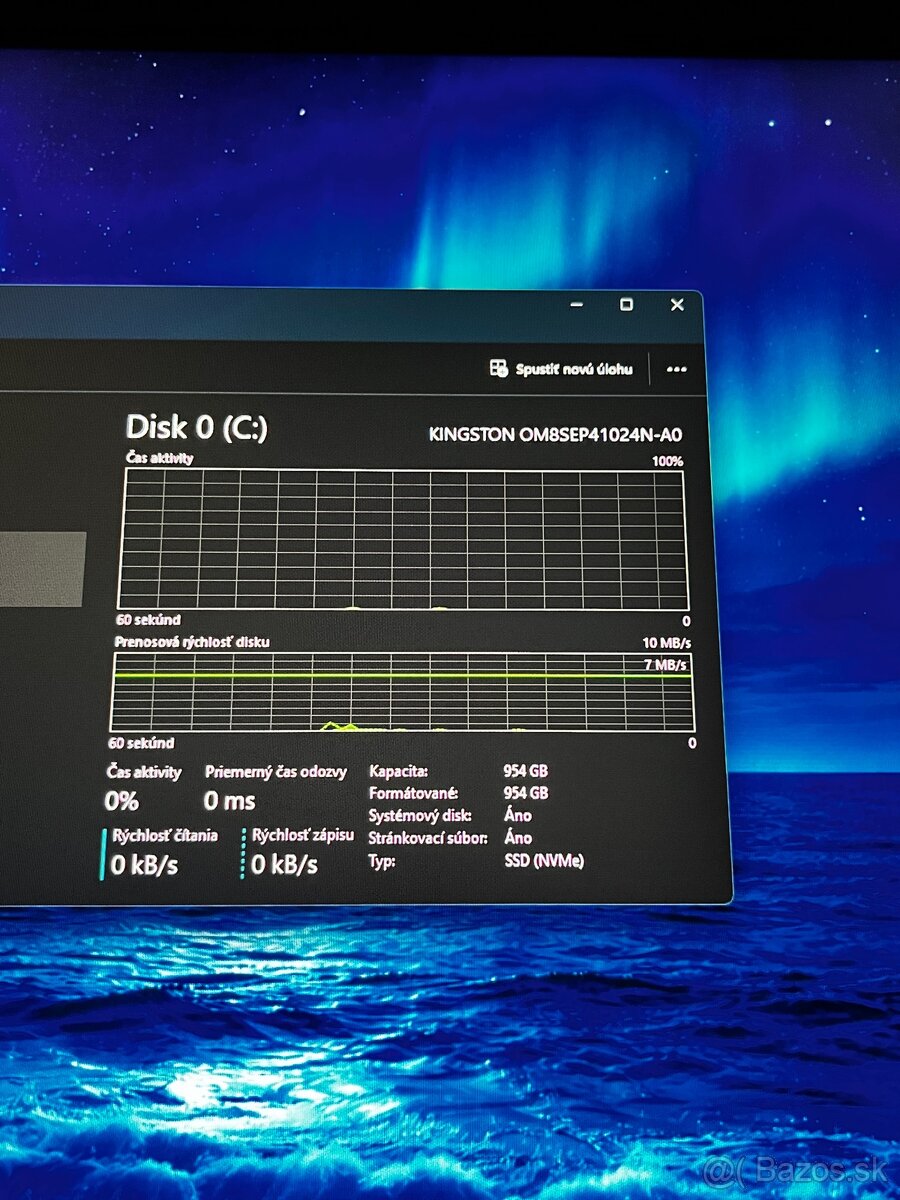Maximize the Task Manager window
This screenshot has width=900, height=1200.
[626, 305]
